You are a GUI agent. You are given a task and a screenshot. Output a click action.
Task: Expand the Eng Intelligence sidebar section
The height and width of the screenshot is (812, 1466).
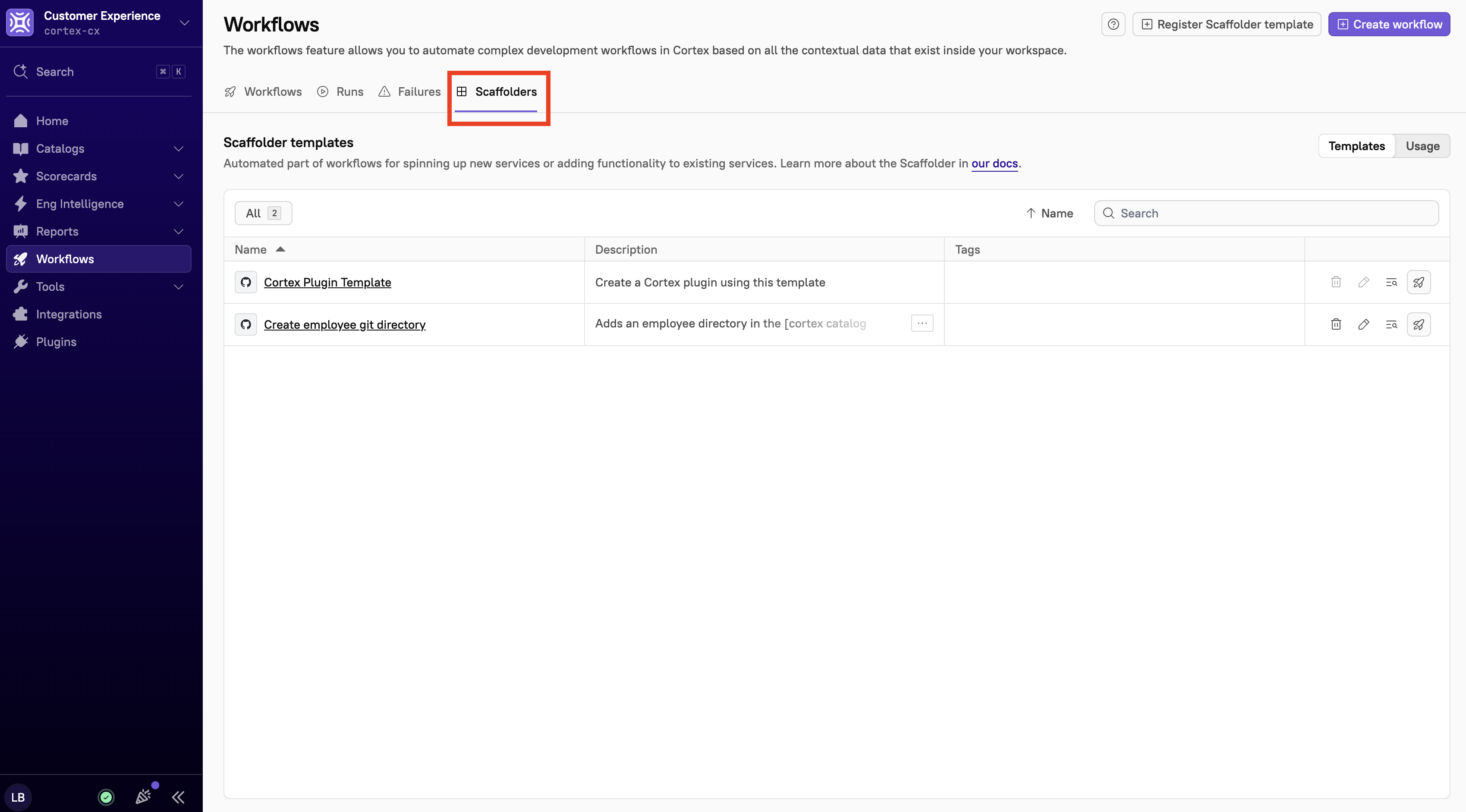tap(178, 204)
